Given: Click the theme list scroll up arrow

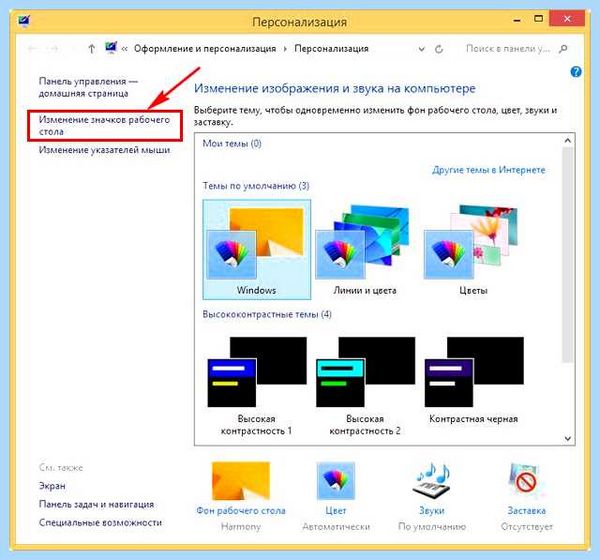Looking at the screenshot, I should 568,140.
